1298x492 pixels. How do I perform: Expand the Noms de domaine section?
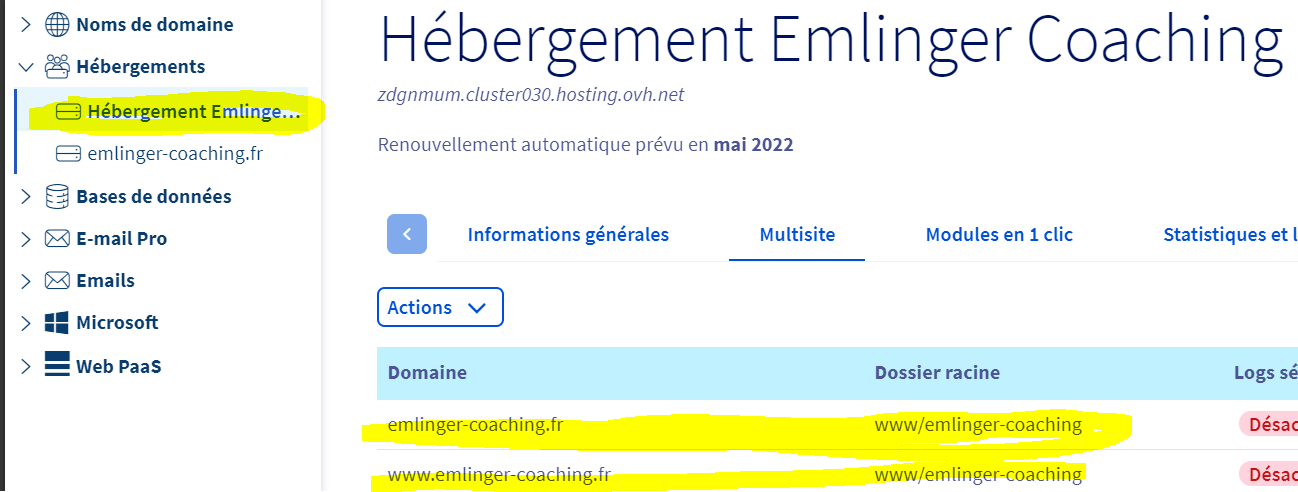[26, 25]
